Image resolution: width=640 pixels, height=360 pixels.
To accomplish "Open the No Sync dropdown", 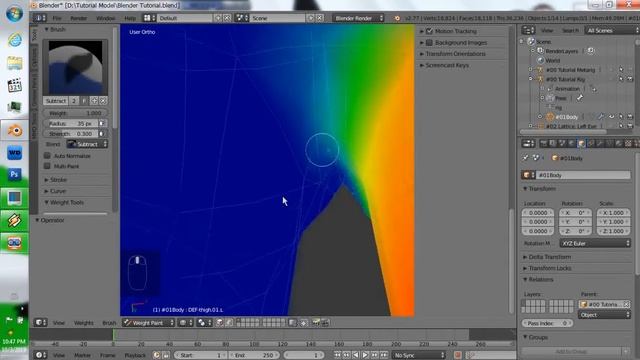I will point(419,355).
